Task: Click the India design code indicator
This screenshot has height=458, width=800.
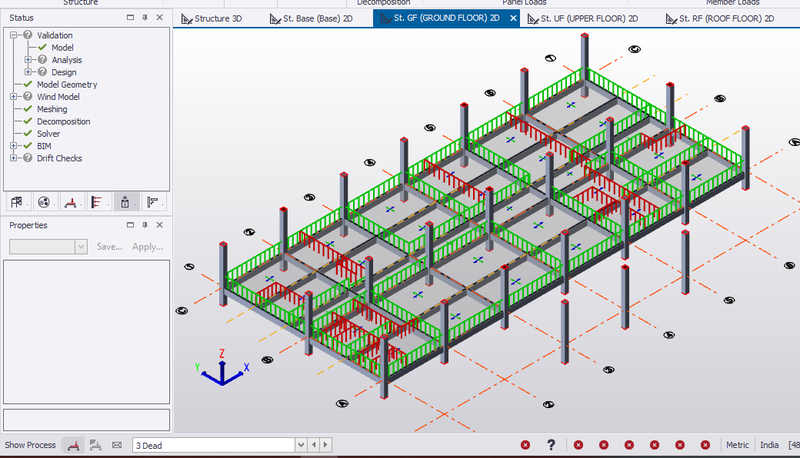Action: pyautogui.click(x=769, y=445)
